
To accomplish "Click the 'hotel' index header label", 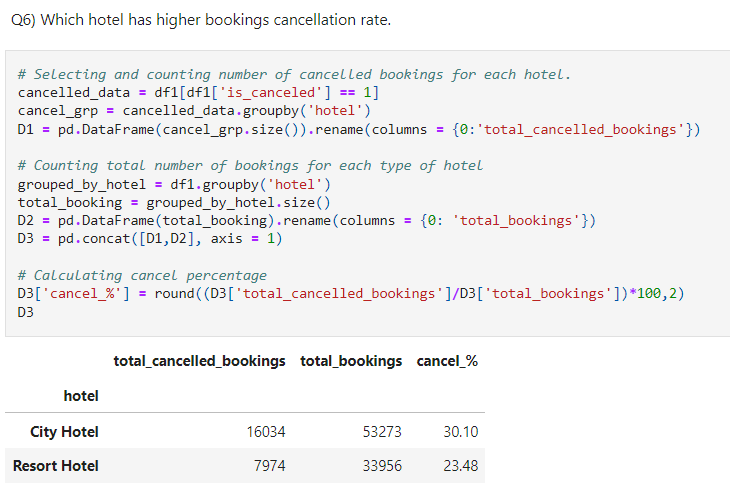I will (81, 396).
